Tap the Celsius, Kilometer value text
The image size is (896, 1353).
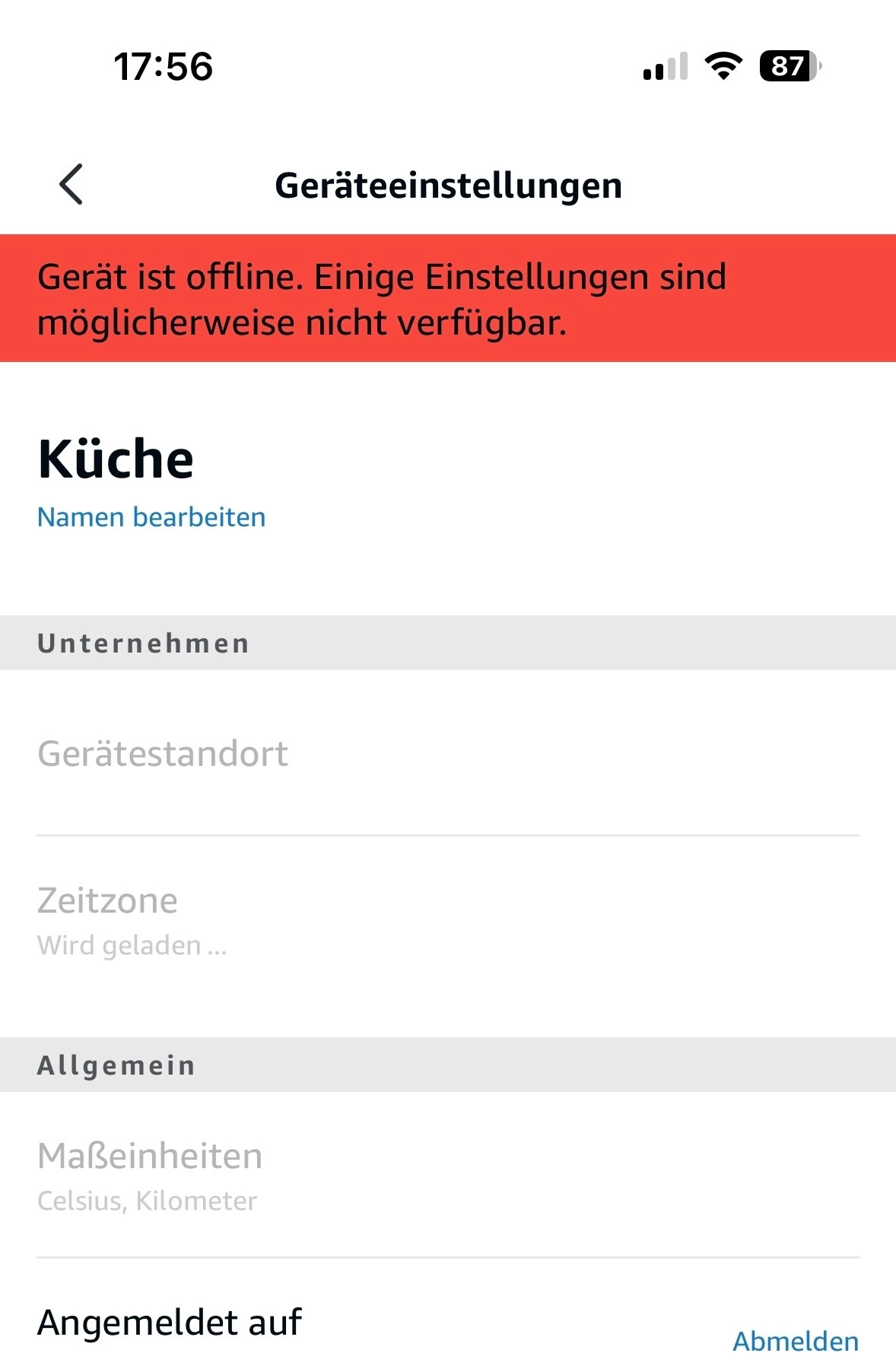click(147, 1201)
